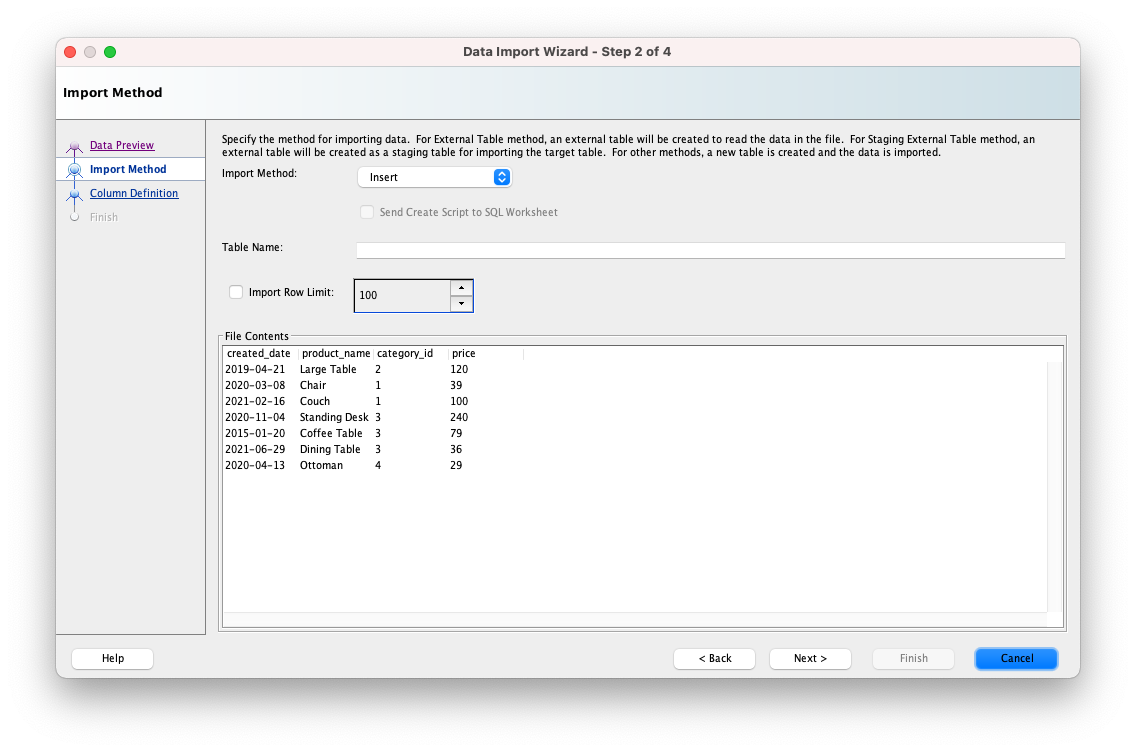Viewport: 1136px width, 752px height.
Task: Open the Column Definition step link
Action: [134, 194]
